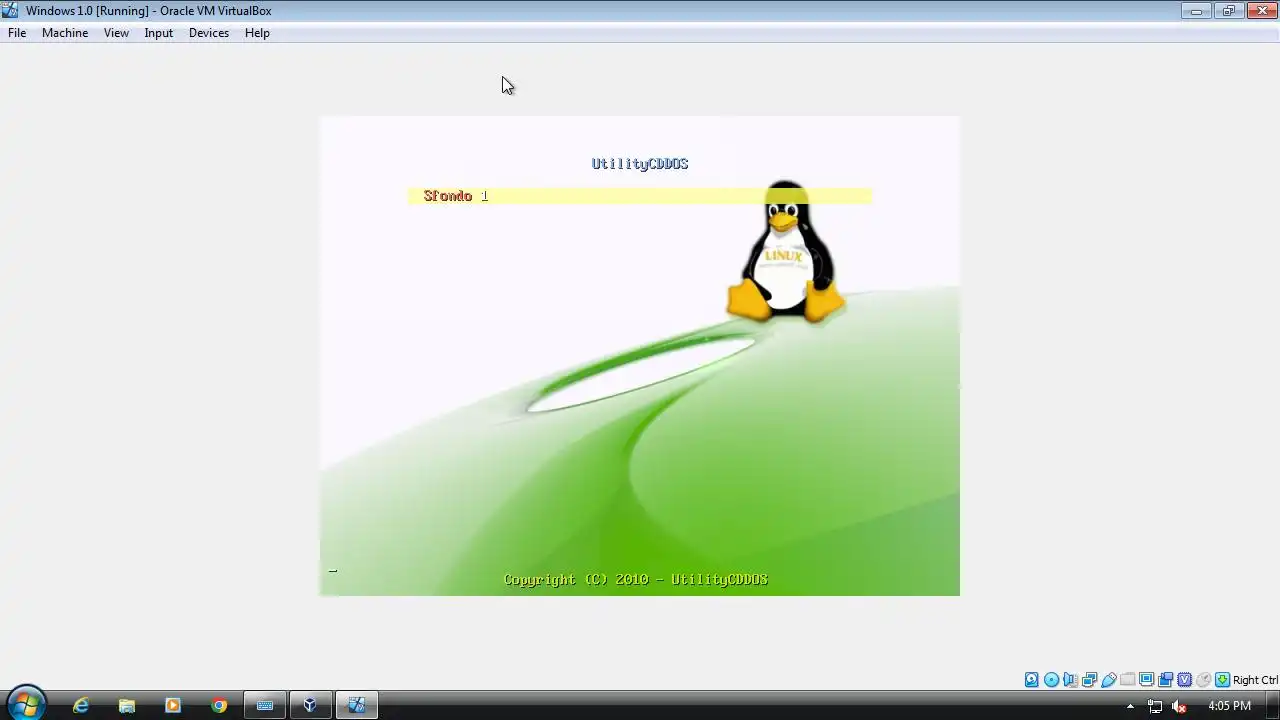Click the recording status bar icon
This screenshot has width=1280, height=720.
[1165, 680]
